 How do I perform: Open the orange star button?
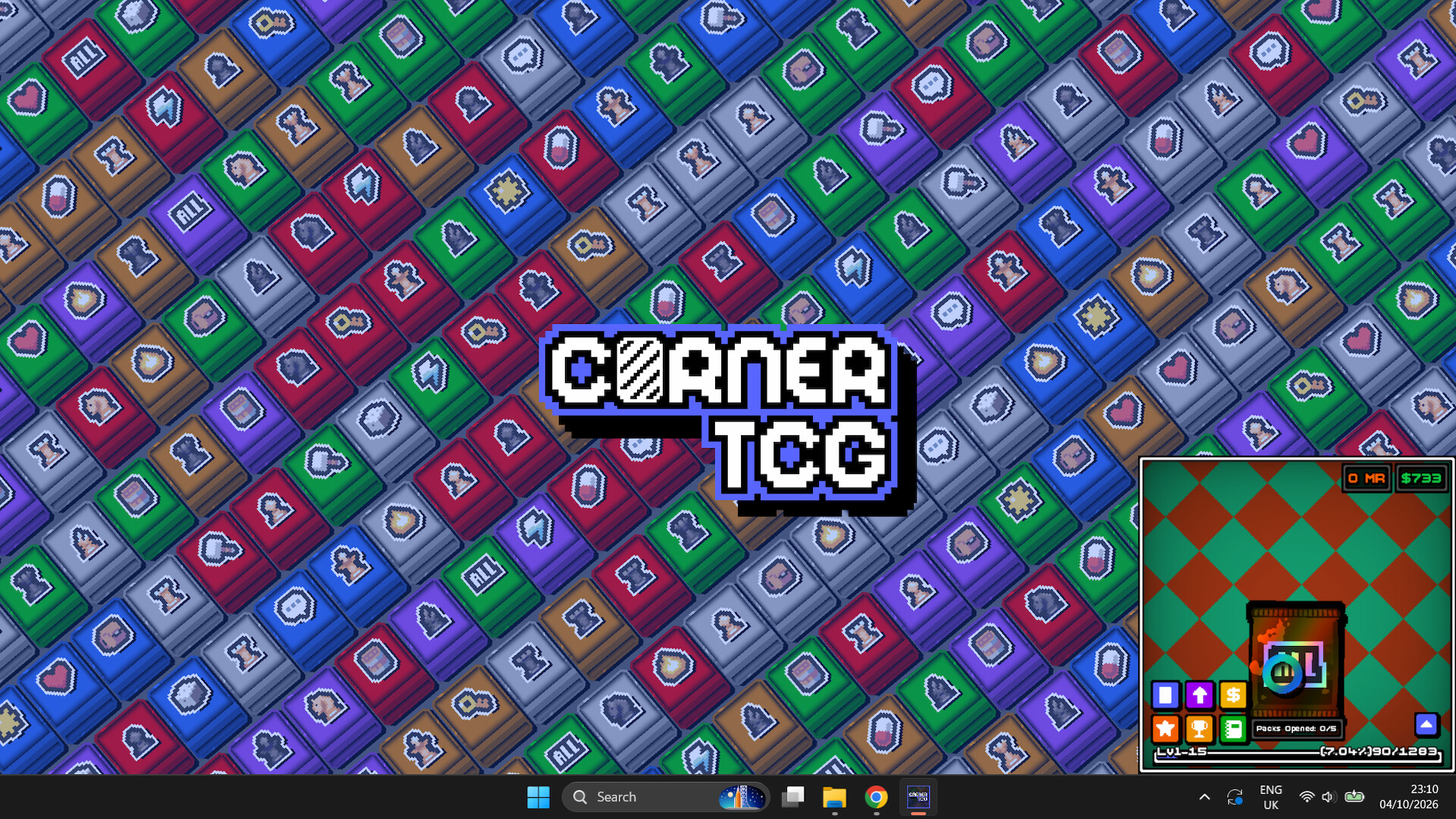(x=1166, y=729)
